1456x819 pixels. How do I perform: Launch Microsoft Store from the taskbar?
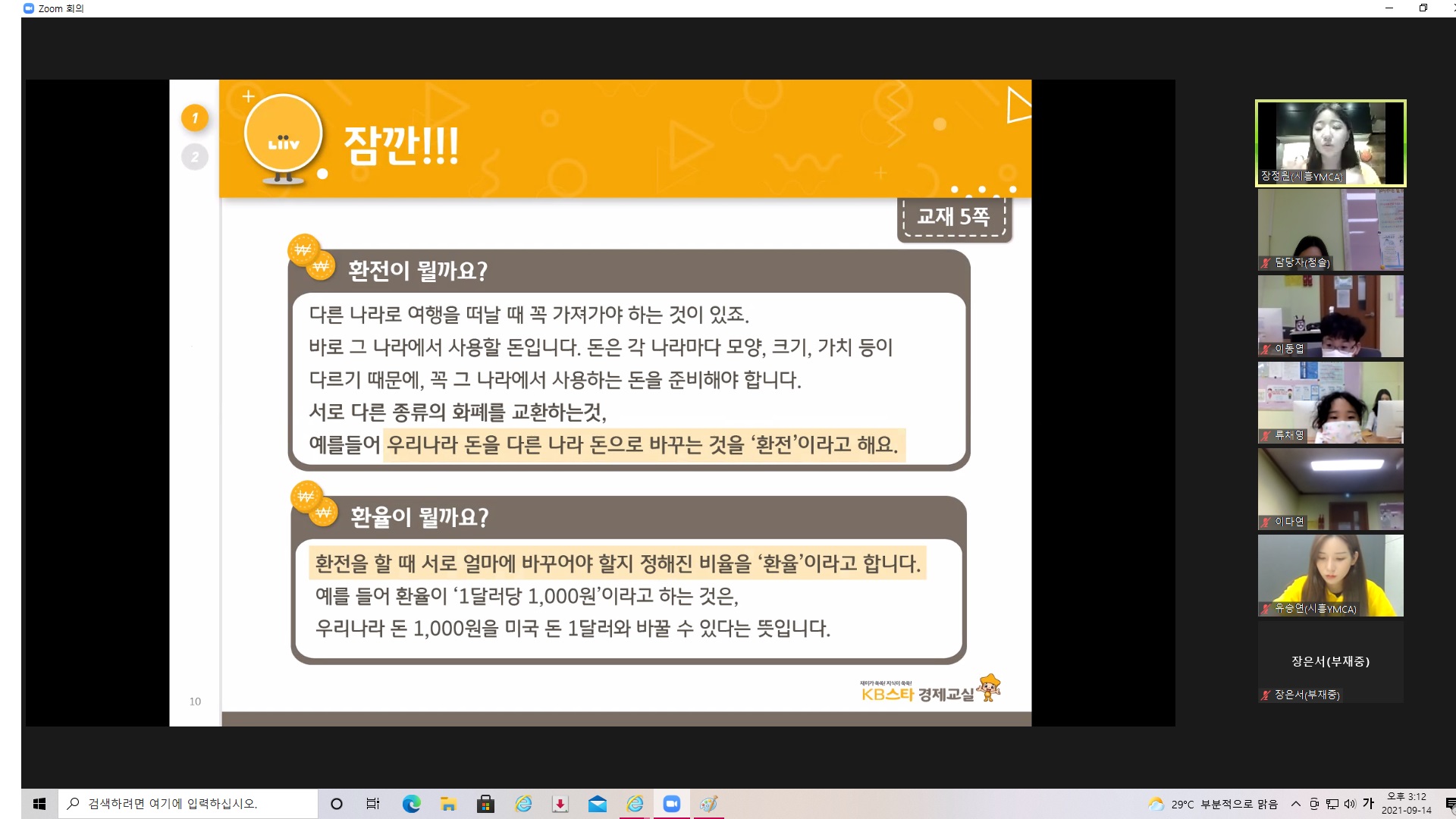[x=485, y=804]
